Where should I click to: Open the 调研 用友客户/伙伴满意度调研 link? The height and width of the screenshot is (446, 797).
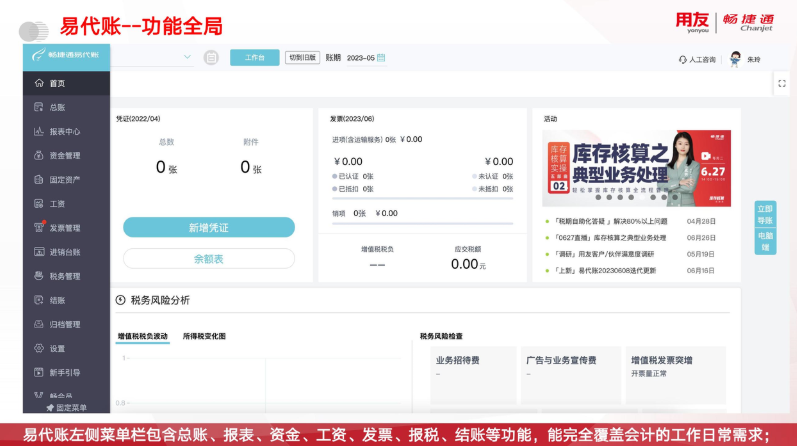point(604,254)
